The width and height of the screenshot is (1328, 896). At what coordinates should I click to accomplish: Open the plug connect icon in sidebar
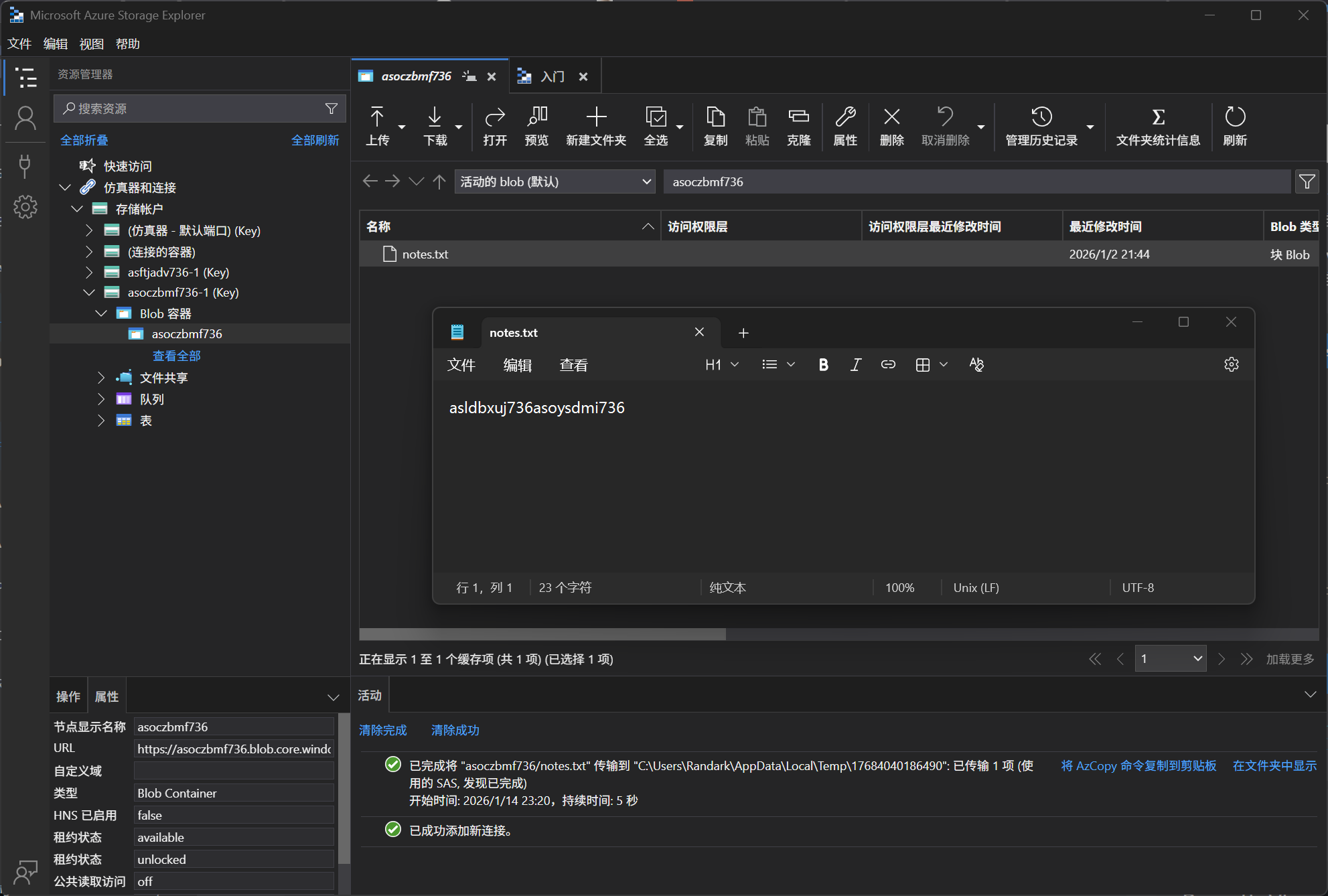[x=25, y=165]
